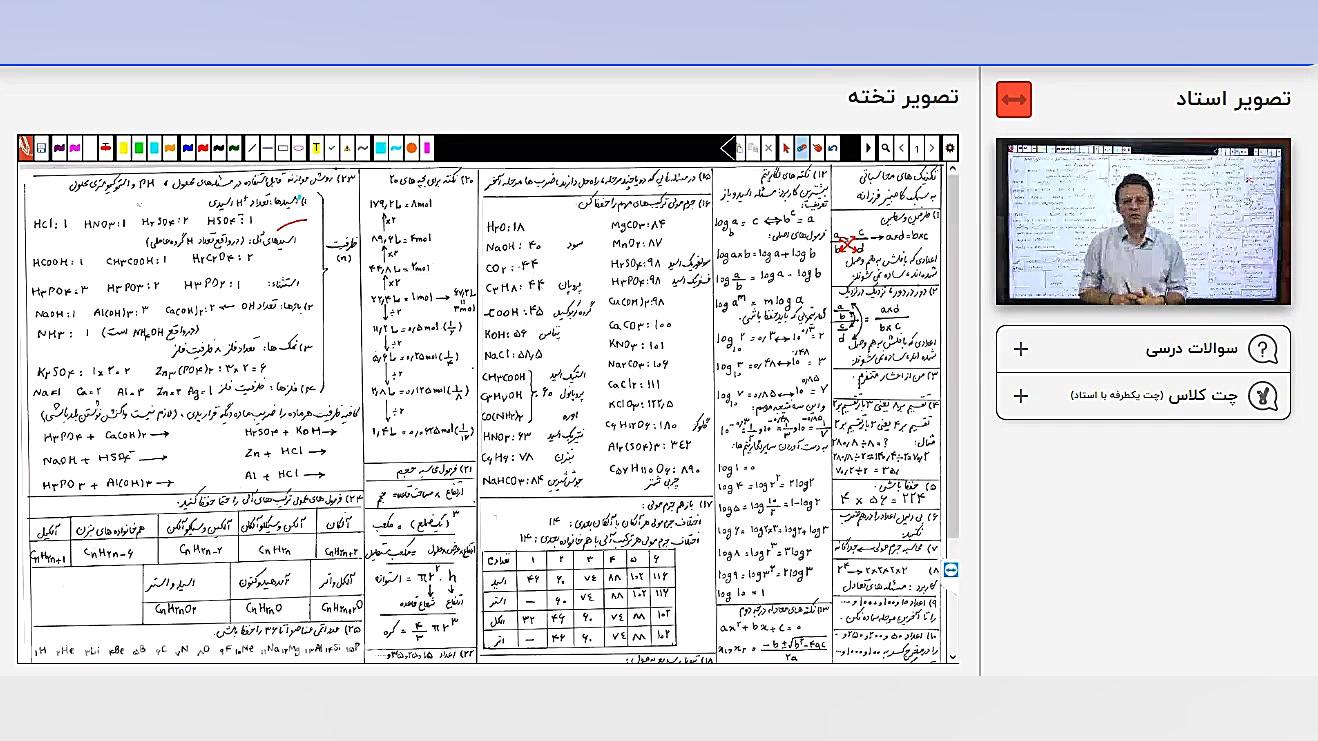Image resolution: width=1318 pixels, height=741 pixels.
Task: Click the تصویر تخته heading
Action: tap(903, 97)
